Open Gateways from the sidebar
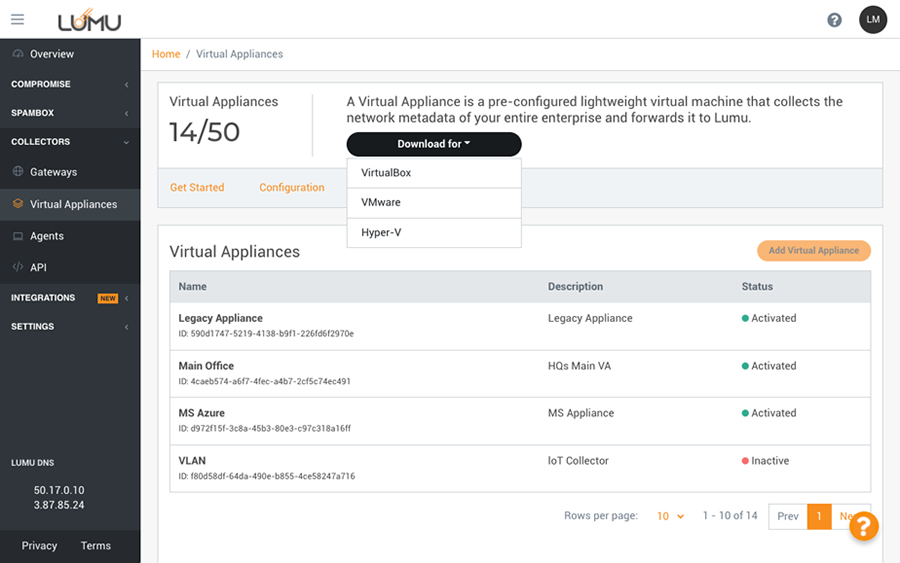The image size is (900, 563). click(53, 172)
